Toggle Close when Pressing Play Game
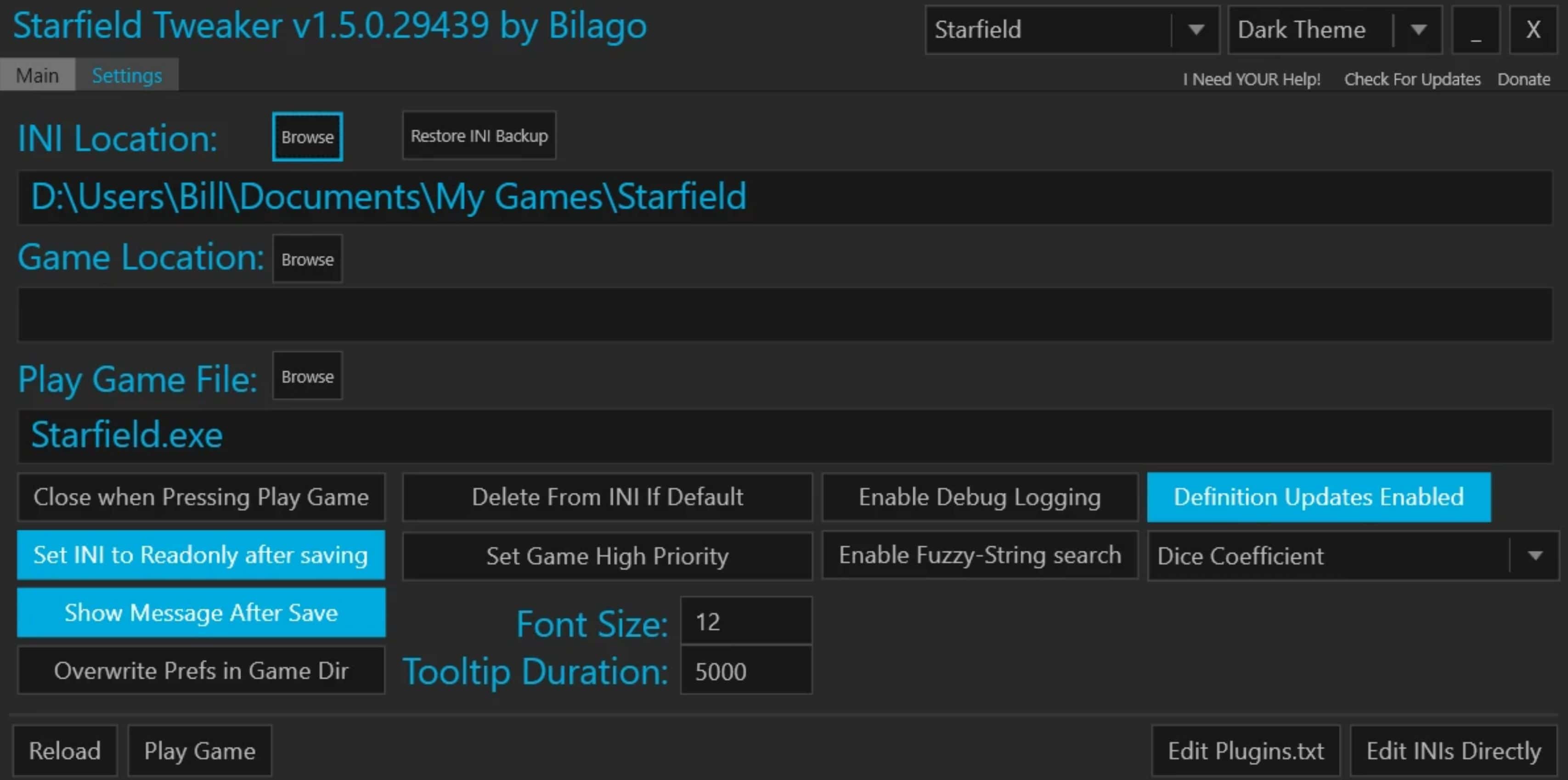 point(201,497)
